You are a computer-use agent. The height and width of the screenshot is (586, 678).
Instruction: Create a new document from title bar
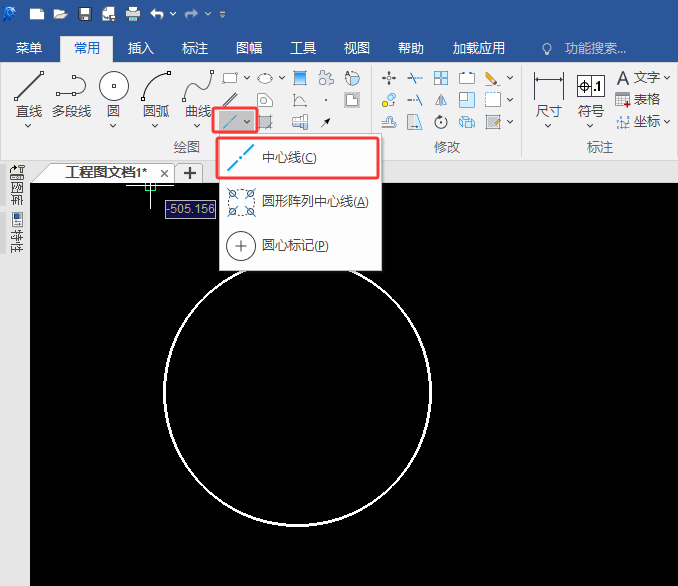pos(37,14)
